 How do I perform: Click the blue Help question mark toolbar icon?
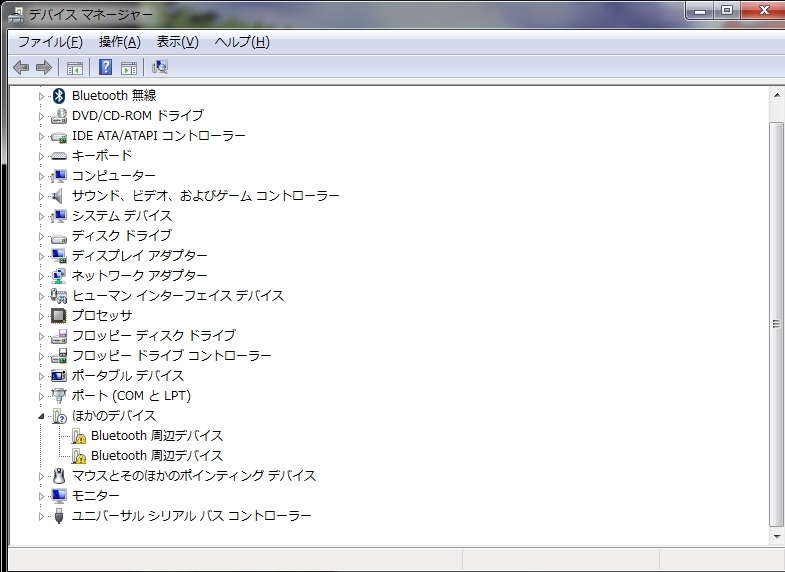[105, 67]
